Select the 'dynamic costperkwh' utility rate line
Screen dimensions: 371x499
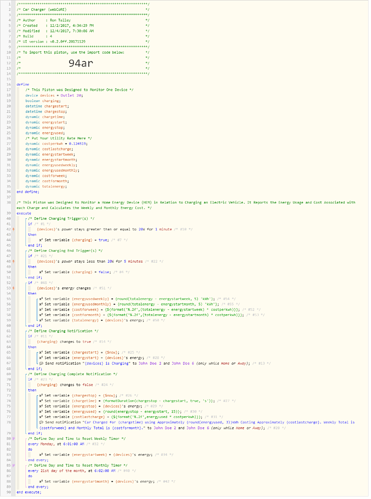(x=57, y=144)
